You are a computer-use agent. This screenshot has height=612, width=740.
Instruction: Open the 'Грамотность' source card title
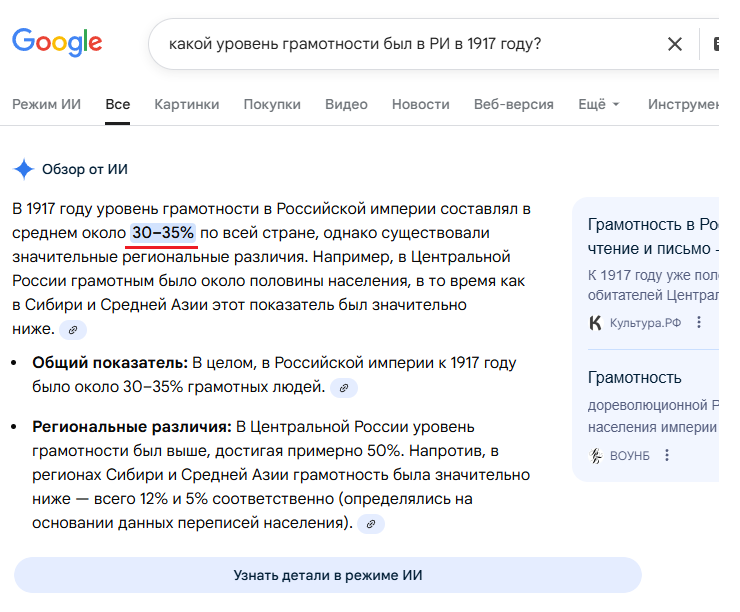coord(635,377)
